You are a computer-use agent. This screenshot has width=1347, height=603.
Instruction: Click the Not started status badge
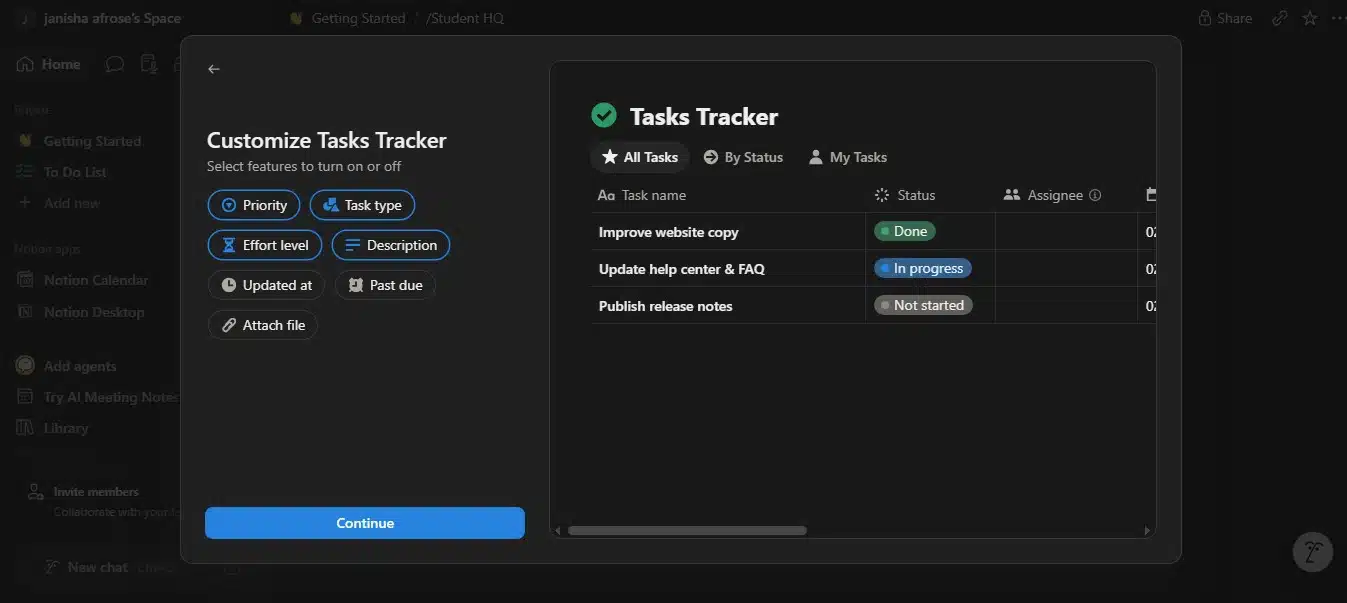pyautogui.click(x=923, y=305)
